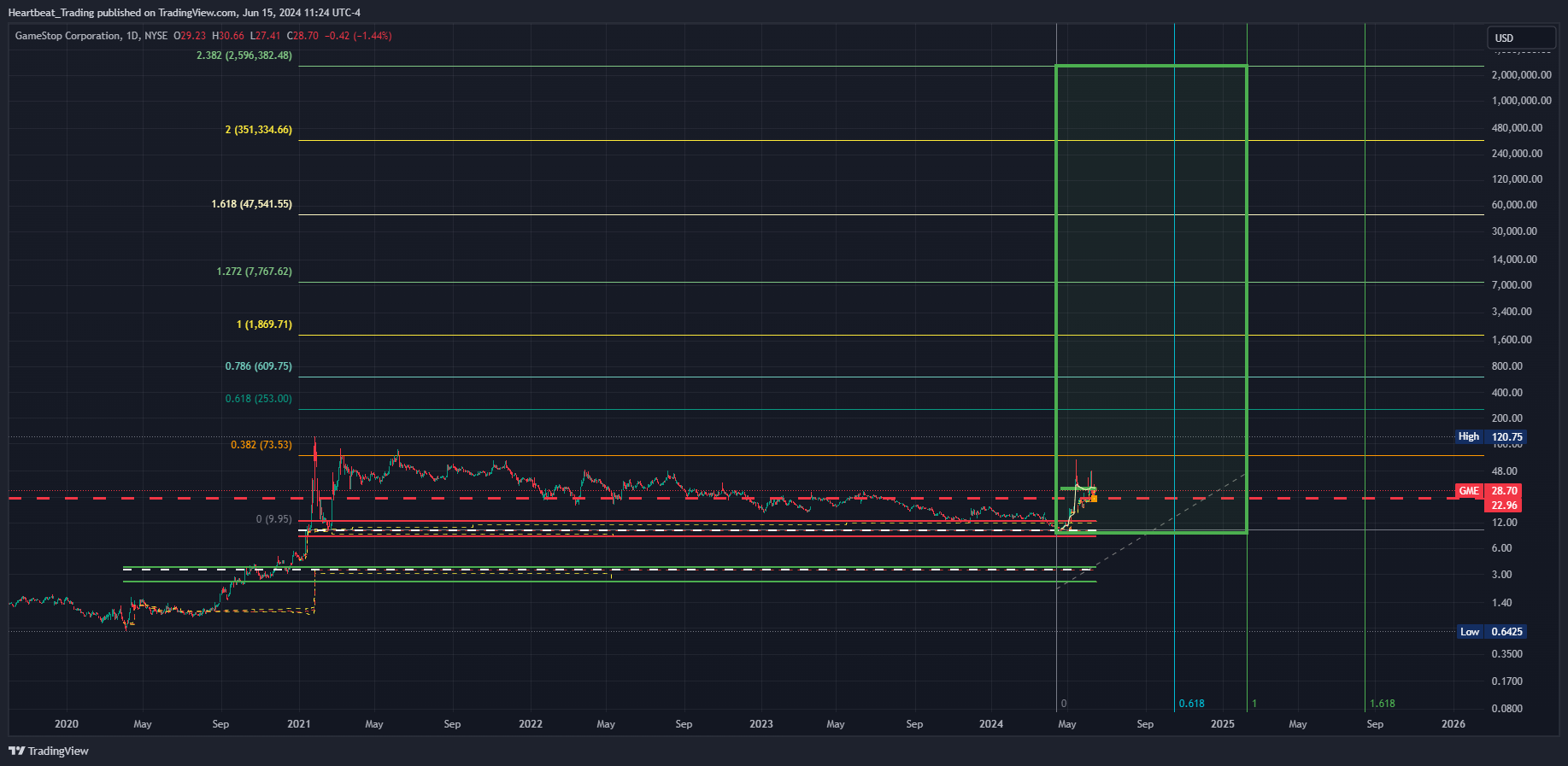Click 120,000.00 on the price axis
Screen dimensions: 1568x766
click(1517, 179)
